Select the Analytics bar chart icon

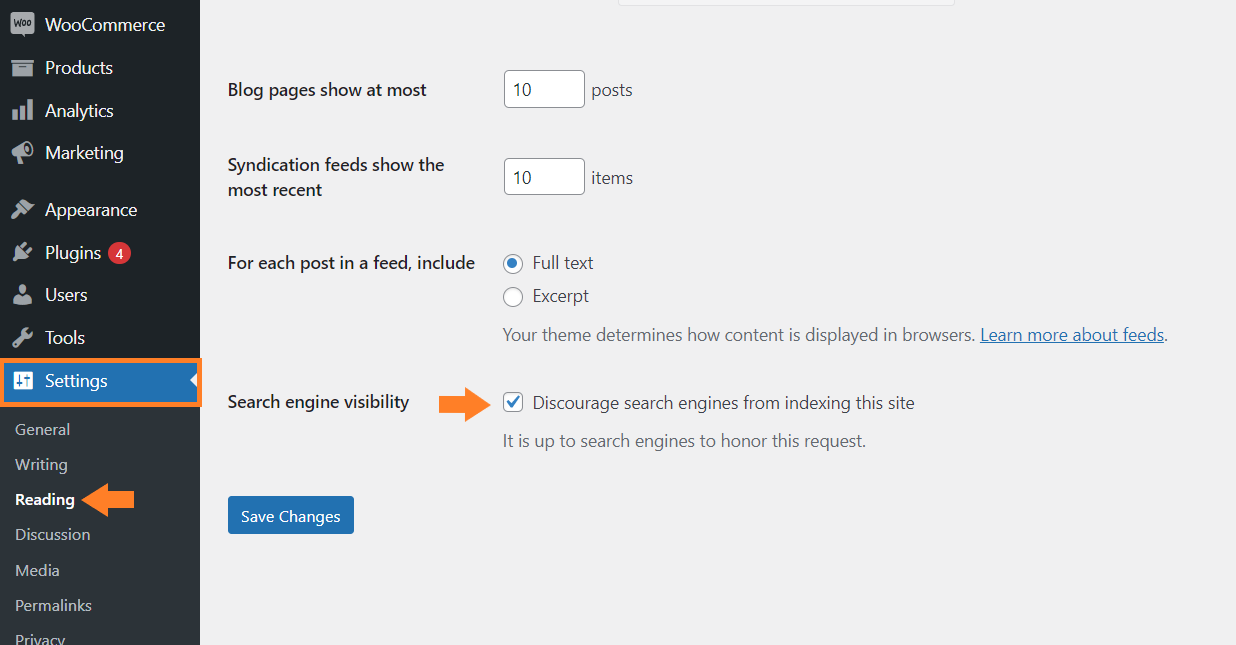22,111
